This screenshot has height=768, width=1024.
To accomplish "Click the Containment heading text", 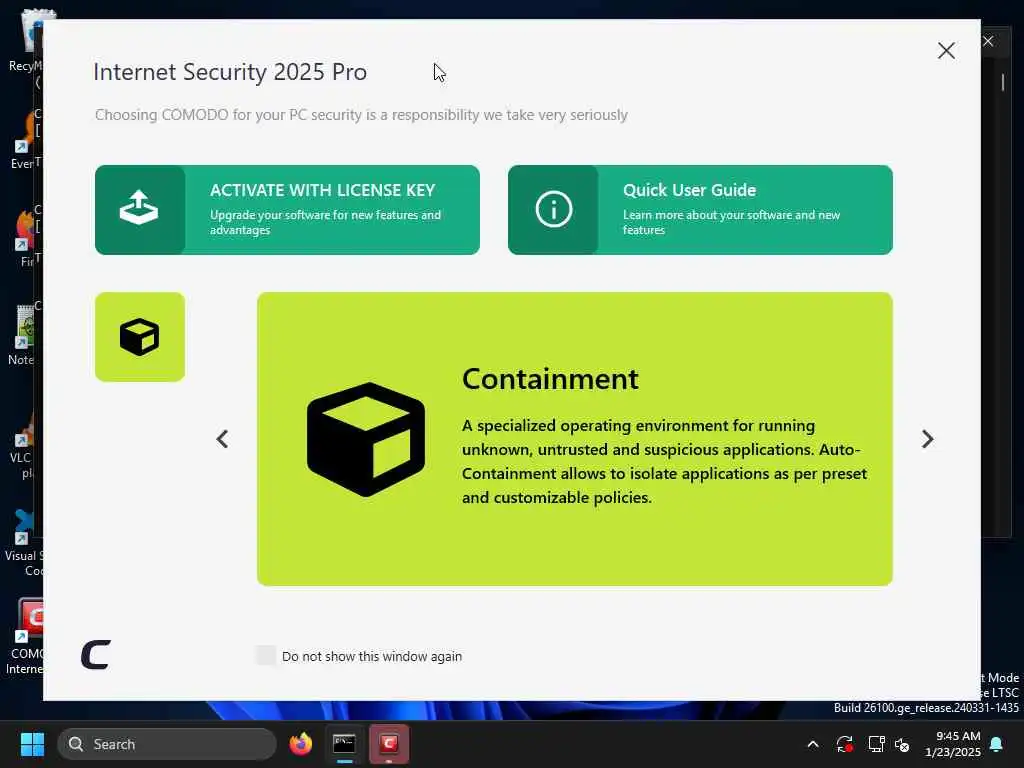I will click(x=550, y=379).
